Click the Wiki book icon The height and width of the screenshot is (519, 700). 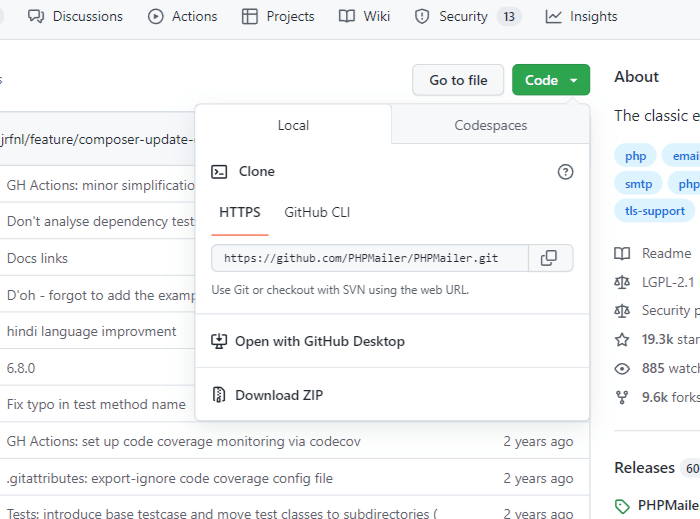346,17
